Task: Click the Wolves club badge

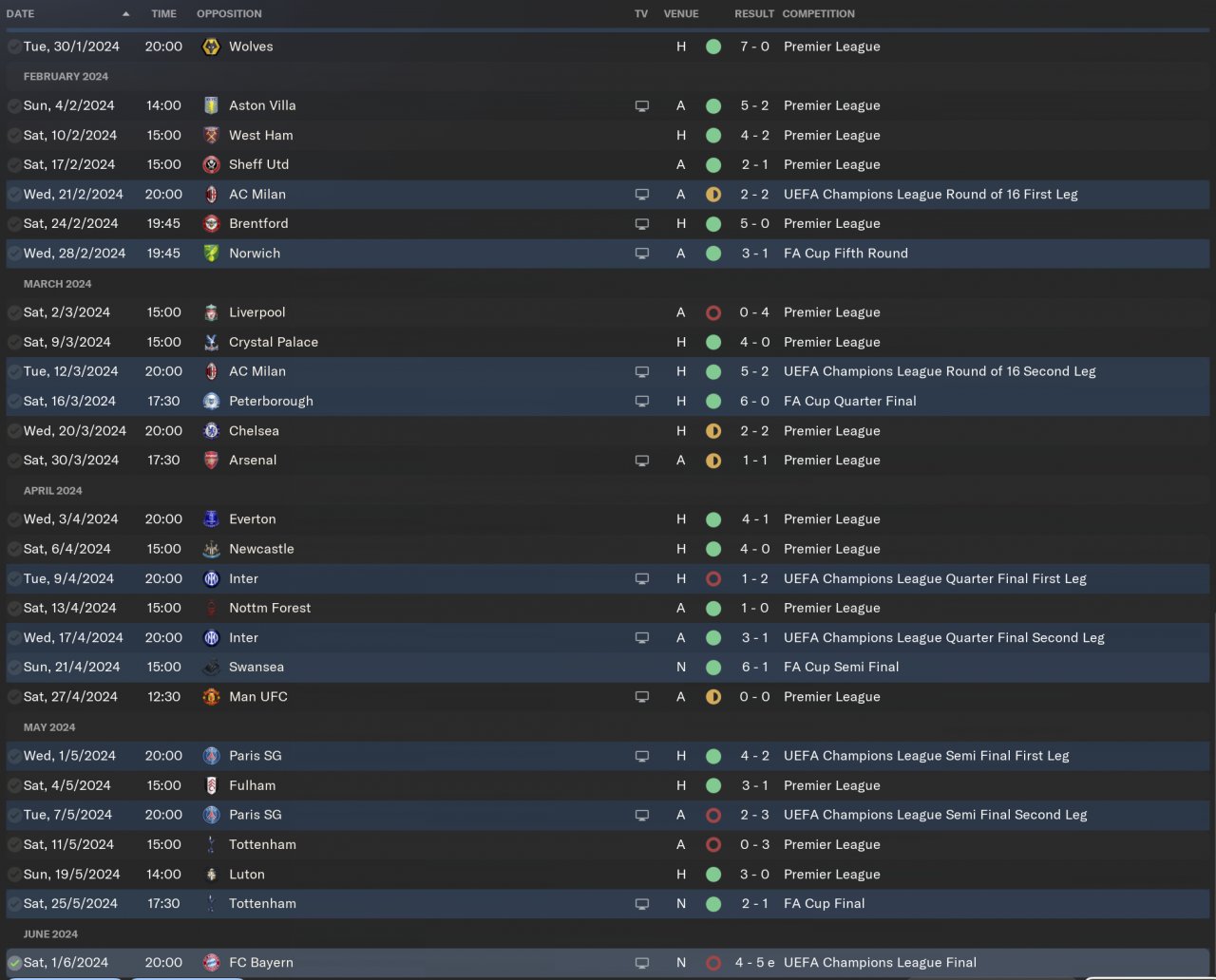Action: (x=212, y=47)
